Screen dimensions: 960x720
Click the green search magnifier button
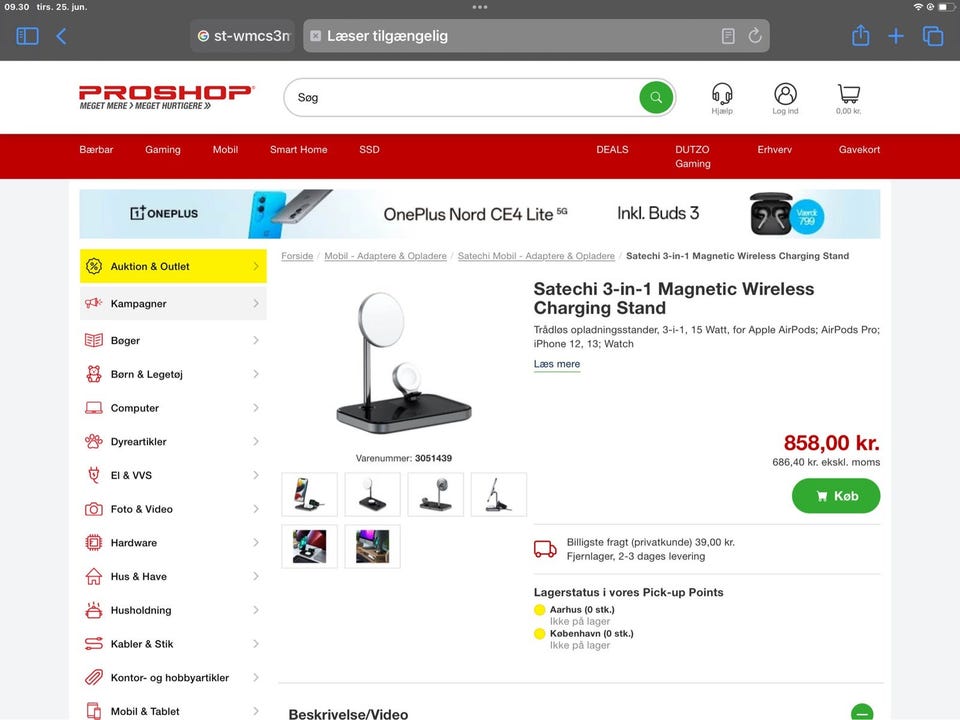click(x=656, y=97)
